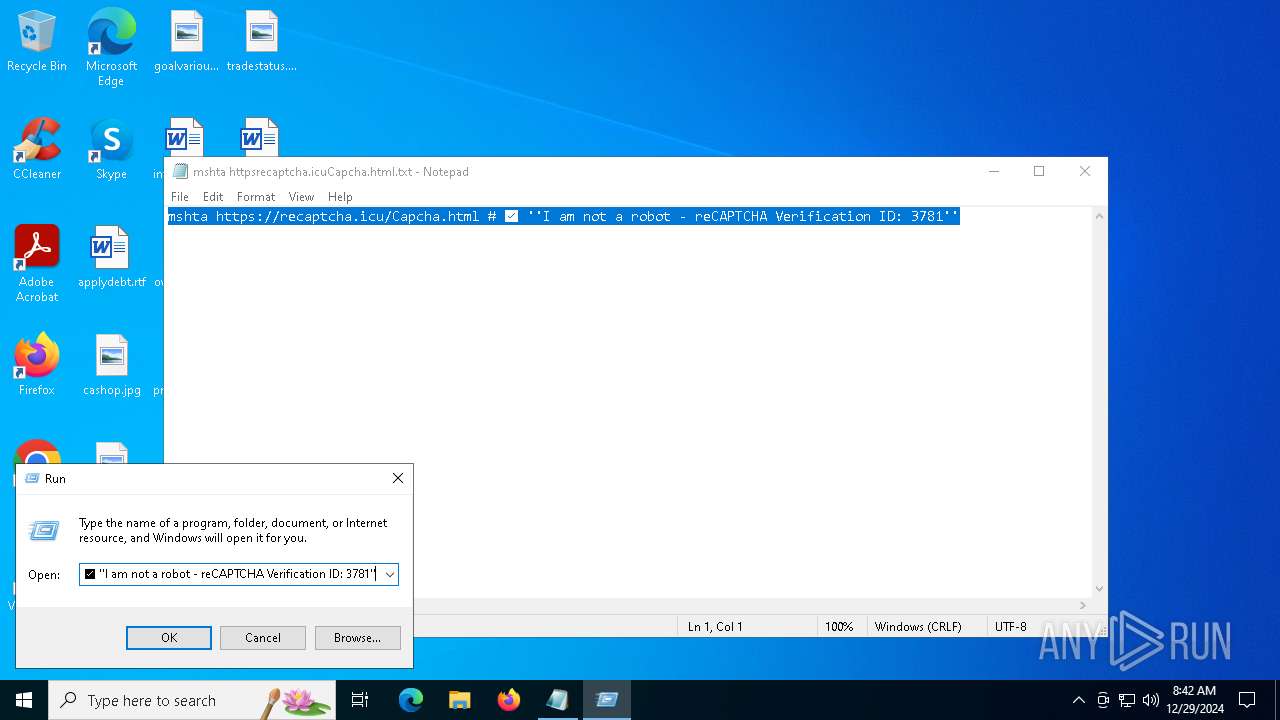Switch to Notepad taskbar button
Screen dimensions: 1280x720
(x=558, y=700)
